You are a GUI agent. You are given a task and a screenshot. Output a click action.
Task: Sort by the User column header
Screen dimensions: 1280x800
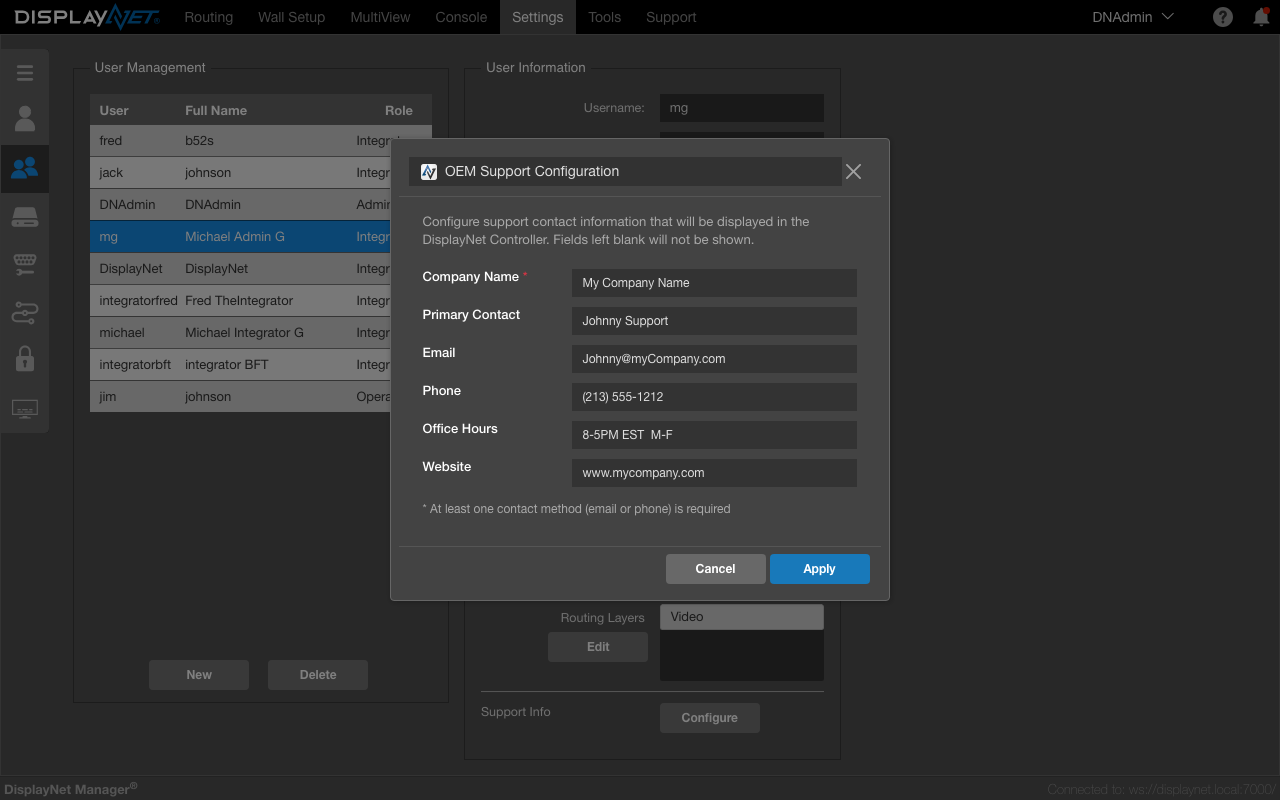pos(114,111)
